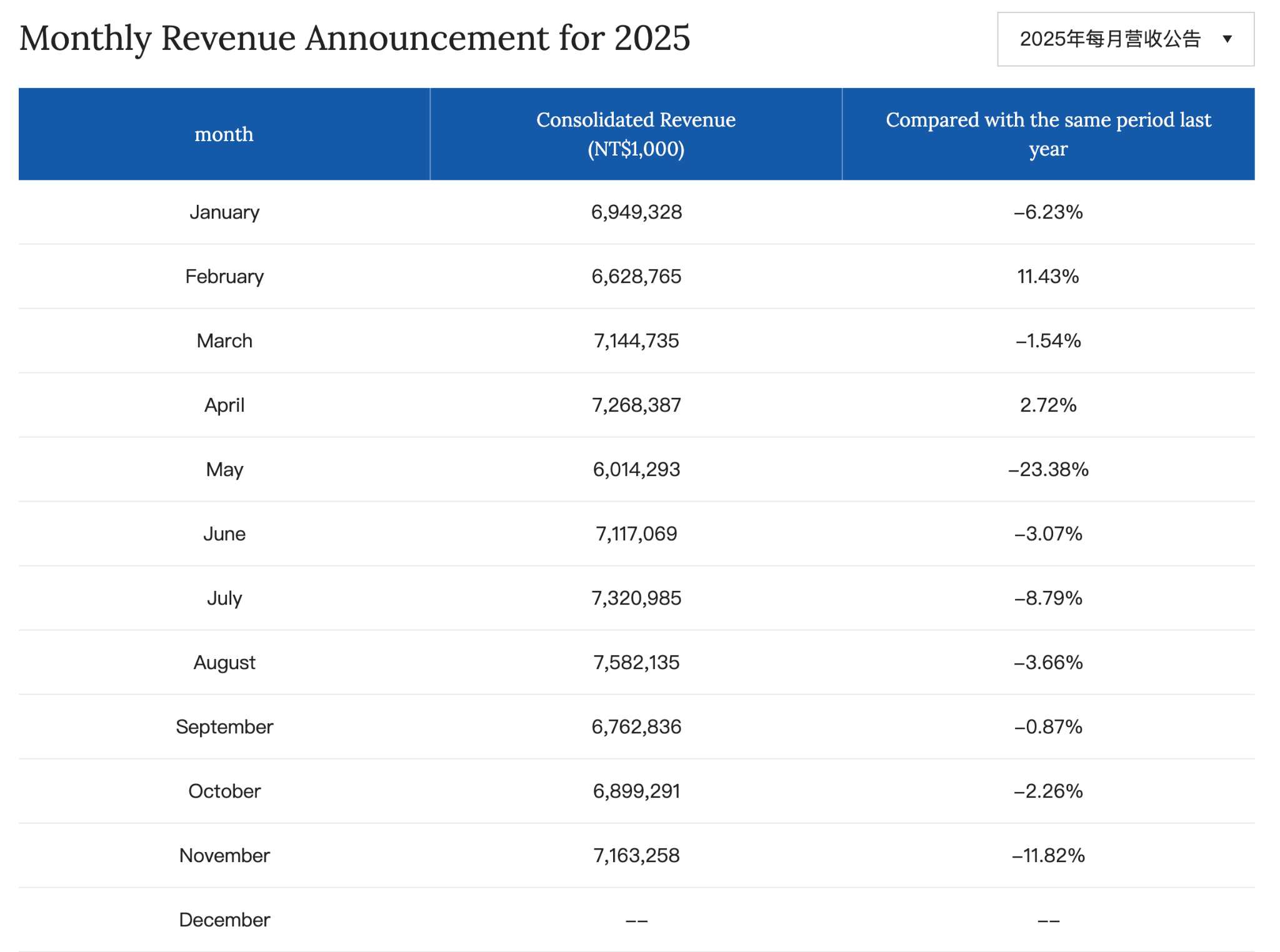Click the Compared with same period header
Image resolution: width=1280 pixels, height=952 pixels.
[x=1047, y=134]
